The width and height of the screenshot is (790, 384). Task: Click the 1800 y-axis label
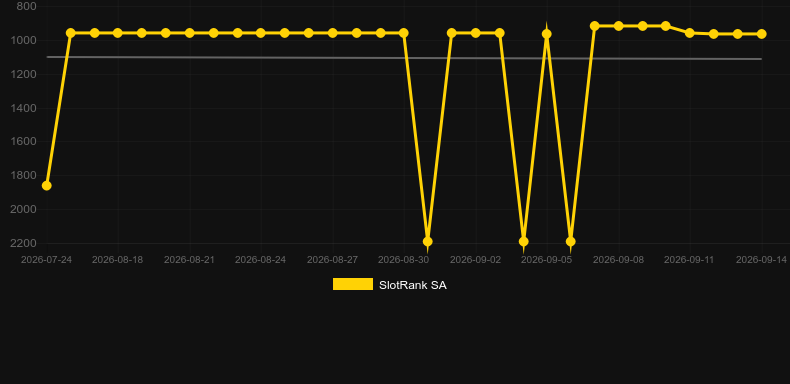pyautogui.click(x=23, y=175)
